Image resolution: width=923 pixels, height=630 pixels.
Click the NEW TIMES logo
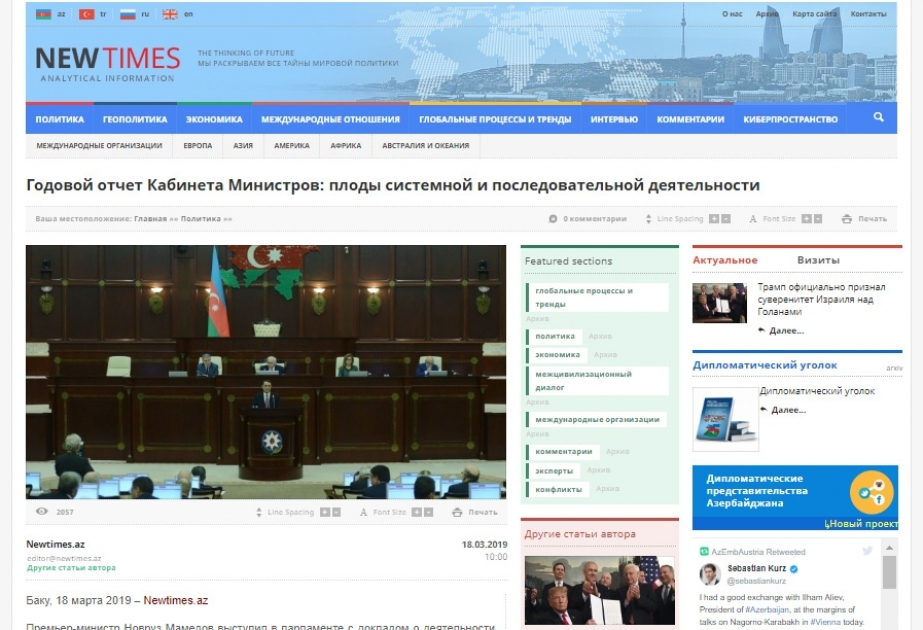click(x=108, y=64)
